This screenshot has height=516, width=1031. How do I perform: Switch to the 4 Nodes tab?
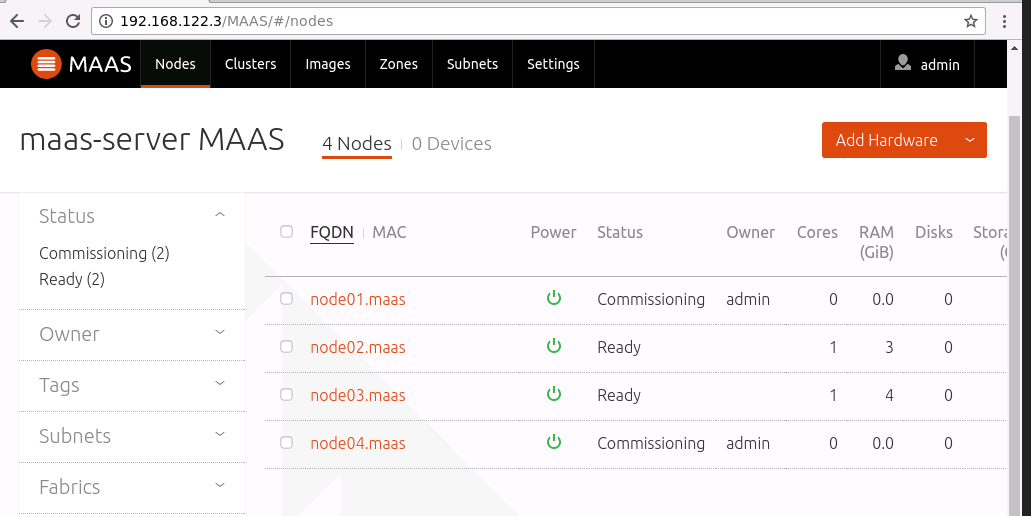click(x=356, y=144)
